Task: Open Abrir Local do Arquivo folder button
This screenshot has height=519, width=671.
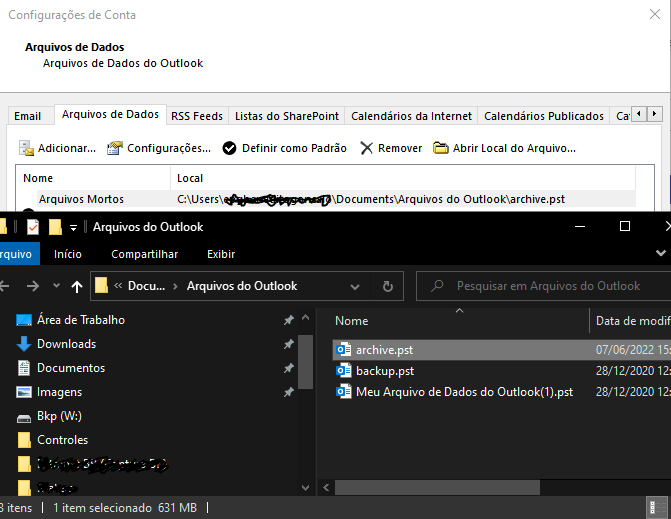Action: [504, 148]
